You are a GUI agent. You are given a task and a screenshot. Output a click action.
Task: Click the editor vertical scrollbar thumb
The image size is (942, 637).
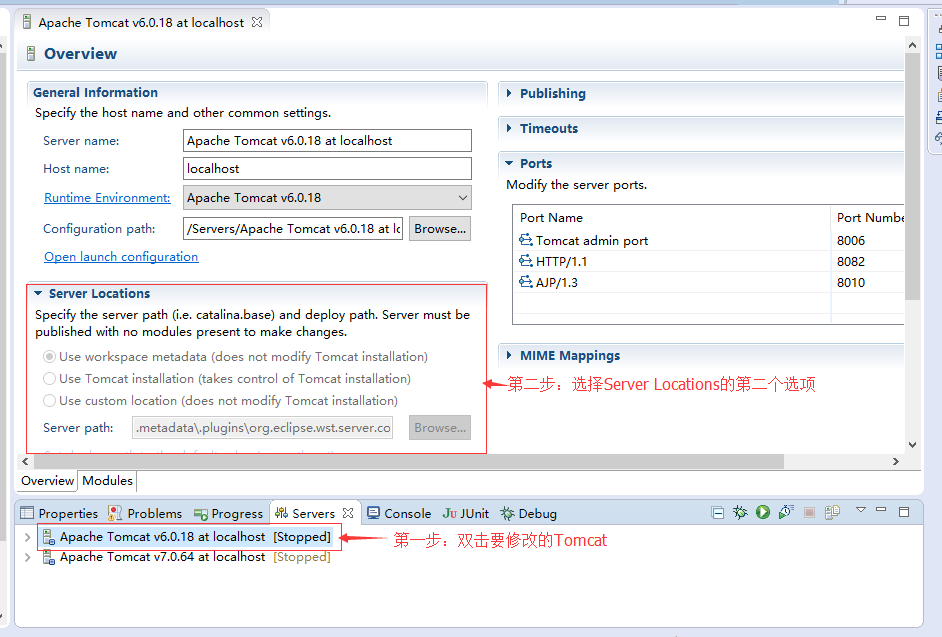coord(912,176)
